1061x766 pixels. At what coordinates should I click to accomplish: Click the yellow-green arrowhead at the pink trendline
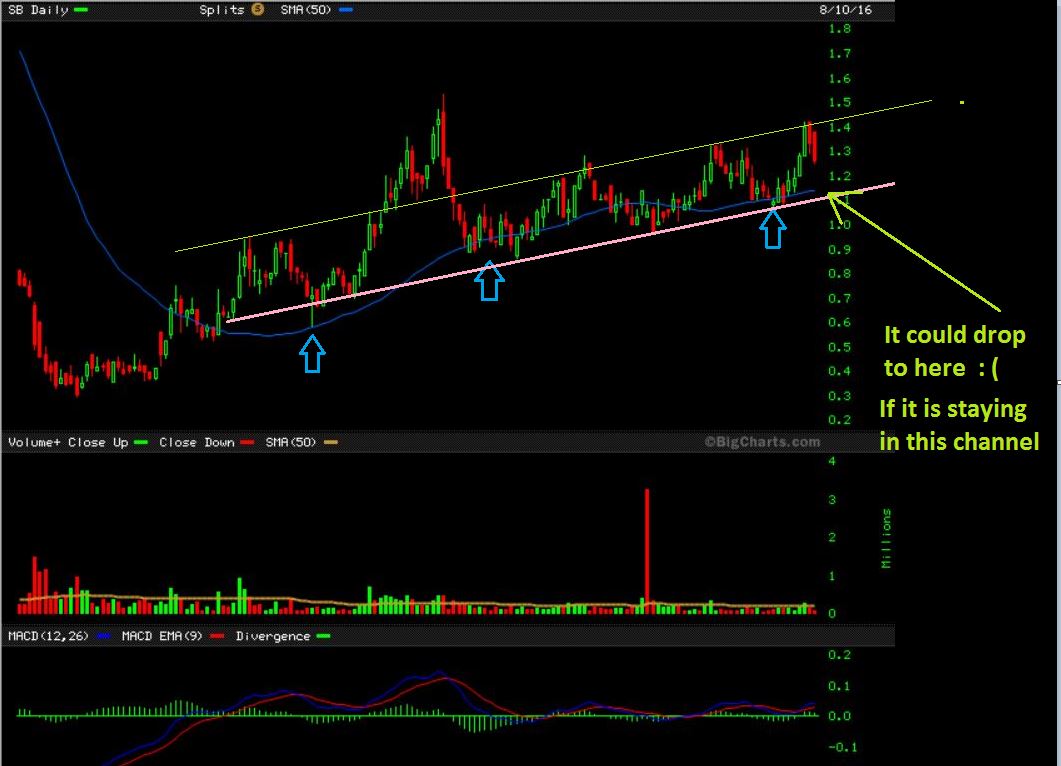tap(836, 197)
